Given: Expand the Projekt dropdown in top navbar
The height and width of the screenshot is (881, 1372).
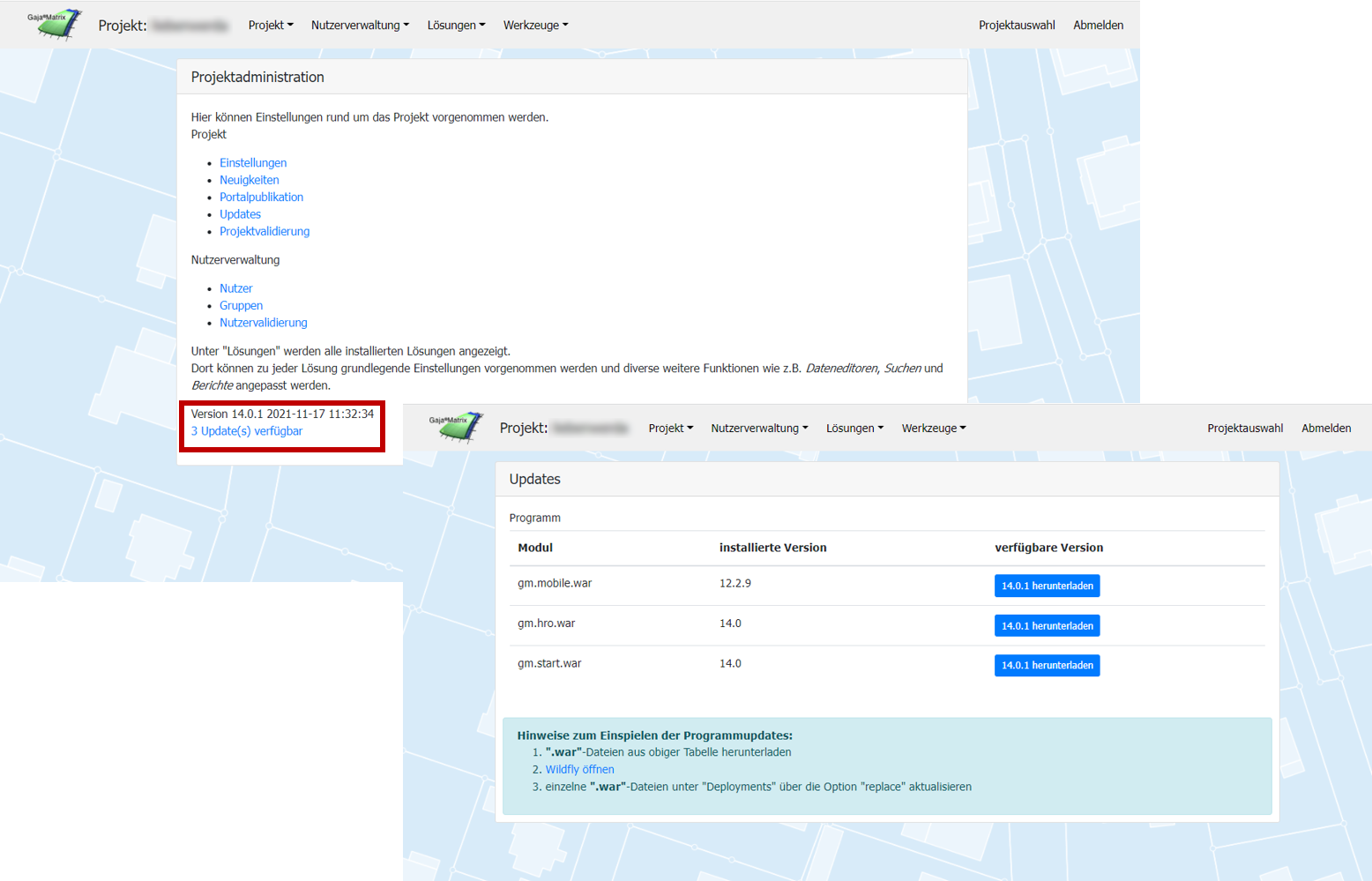Looking at the screenshot, I should pos(271,26).
